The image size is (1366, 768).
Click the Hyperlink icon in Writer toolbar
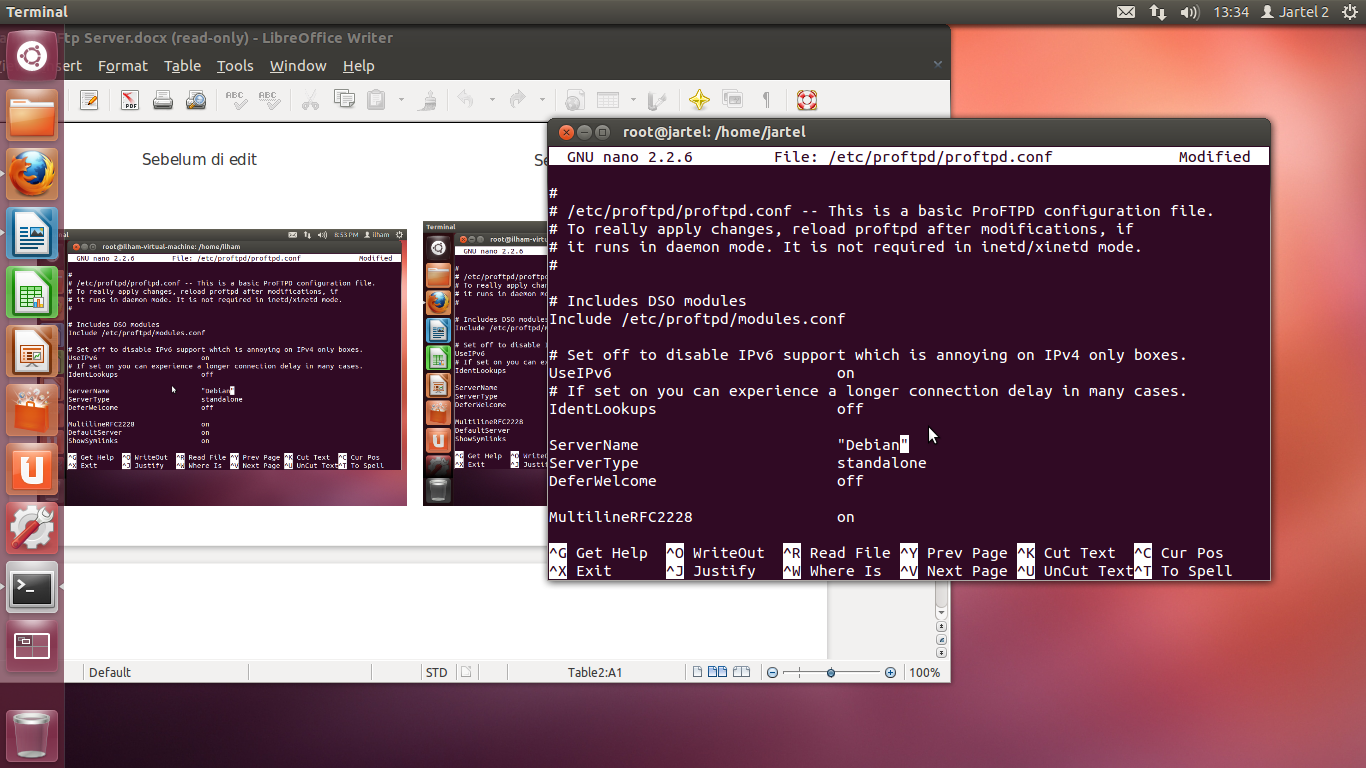tap(574, 100)
